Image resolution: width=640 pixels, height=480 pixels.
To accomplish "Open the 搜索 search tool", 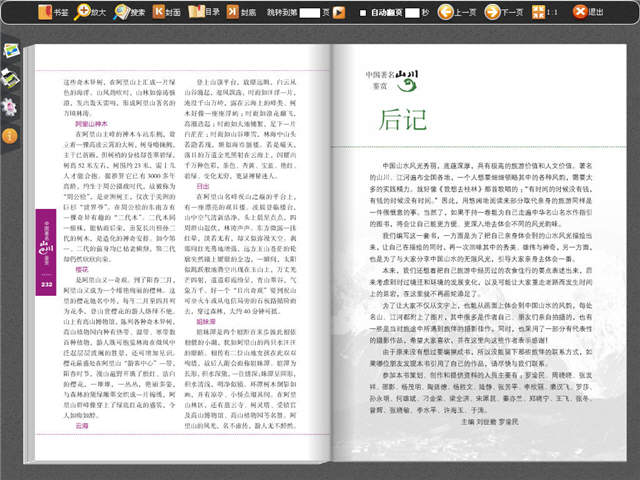I will point(129,12).
